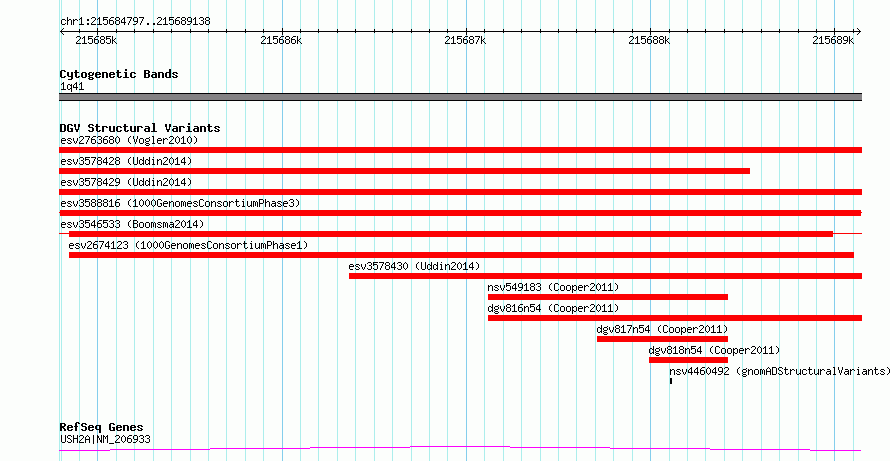Select esv2674123 (1000GenomesConsortiumPhase1) label
This screenshot has width=890, height=461.
[188, 245]
